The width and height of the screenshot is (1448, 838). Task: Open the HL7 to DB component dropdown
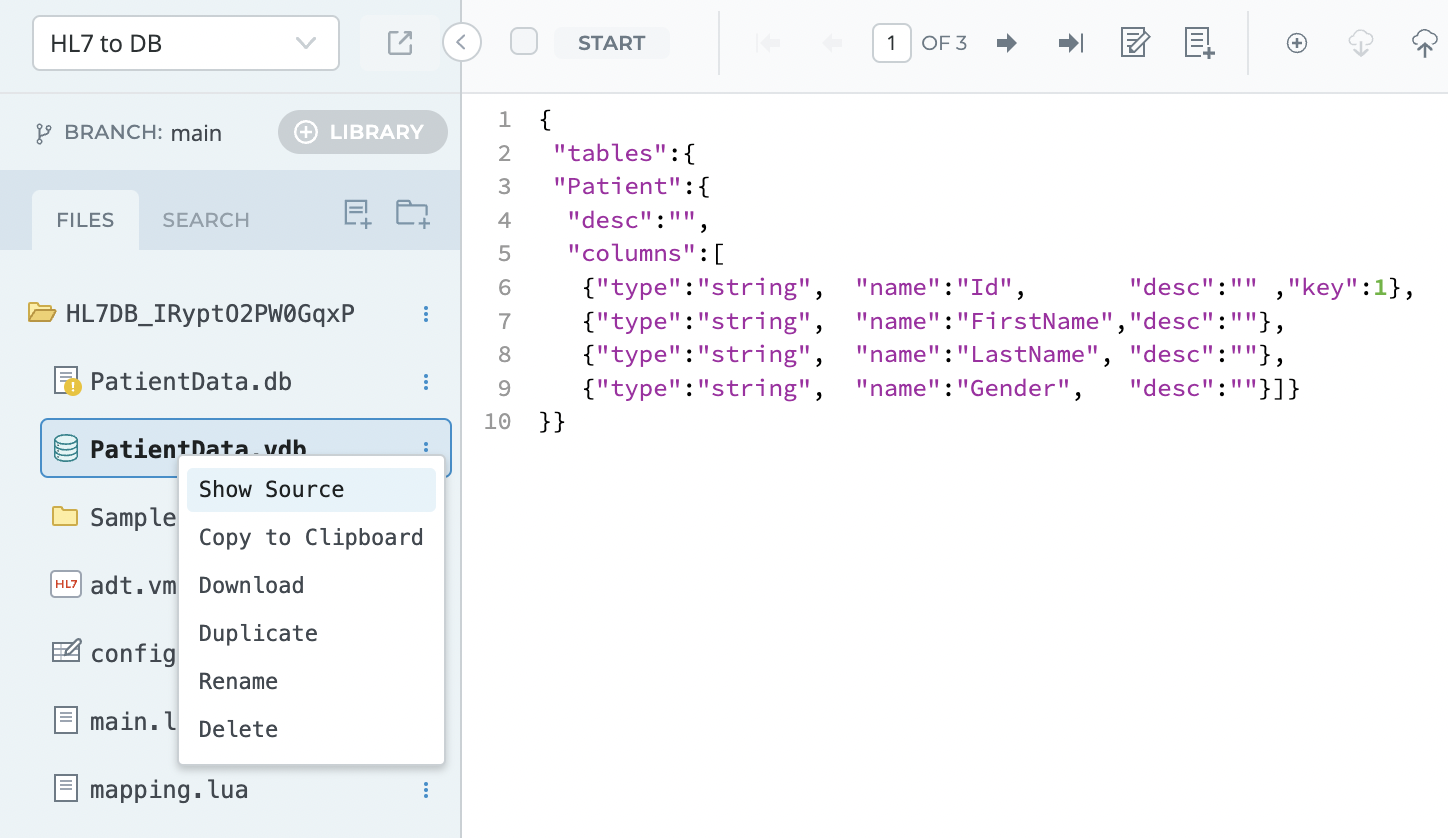pyautogui.click(x=186, y=43)
